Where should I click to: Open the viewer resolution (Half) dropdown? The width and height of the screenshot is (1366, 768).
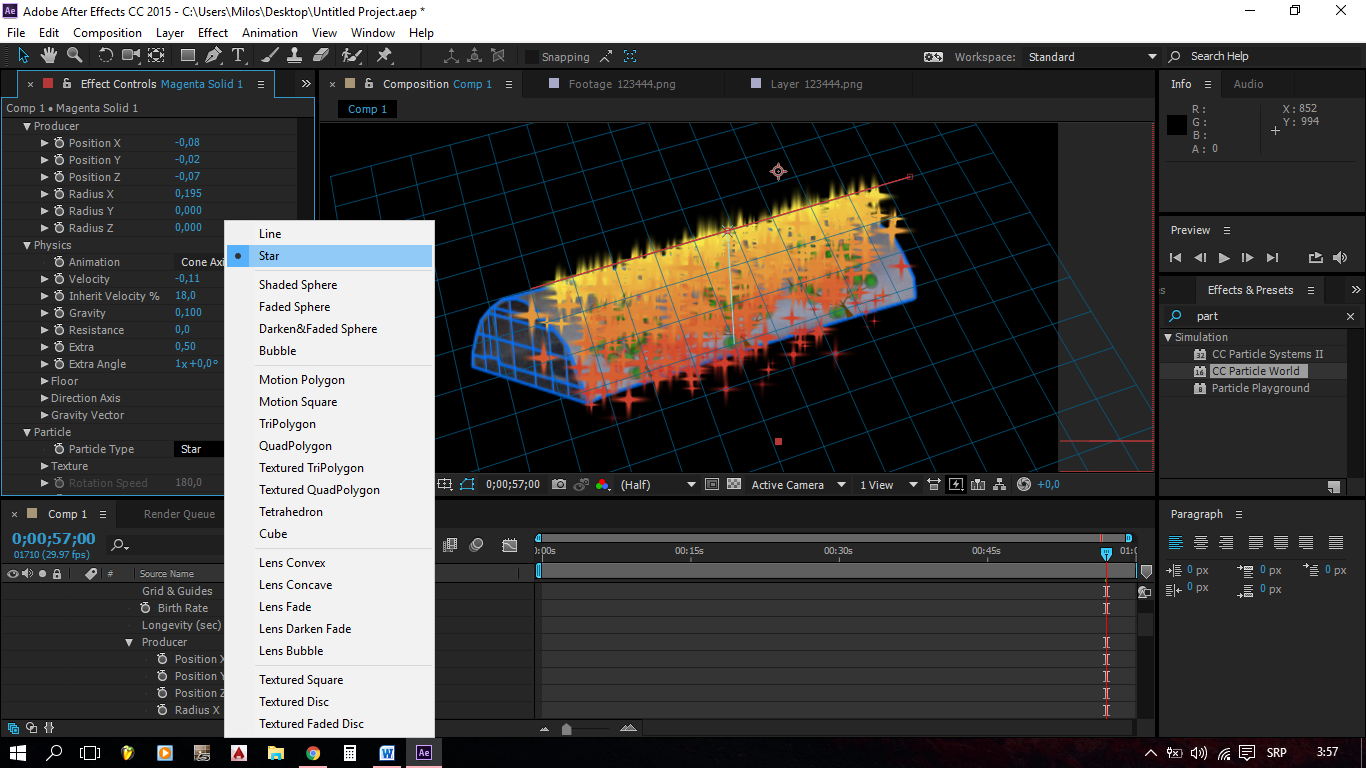pyautogui.click(x=657, y=485)
